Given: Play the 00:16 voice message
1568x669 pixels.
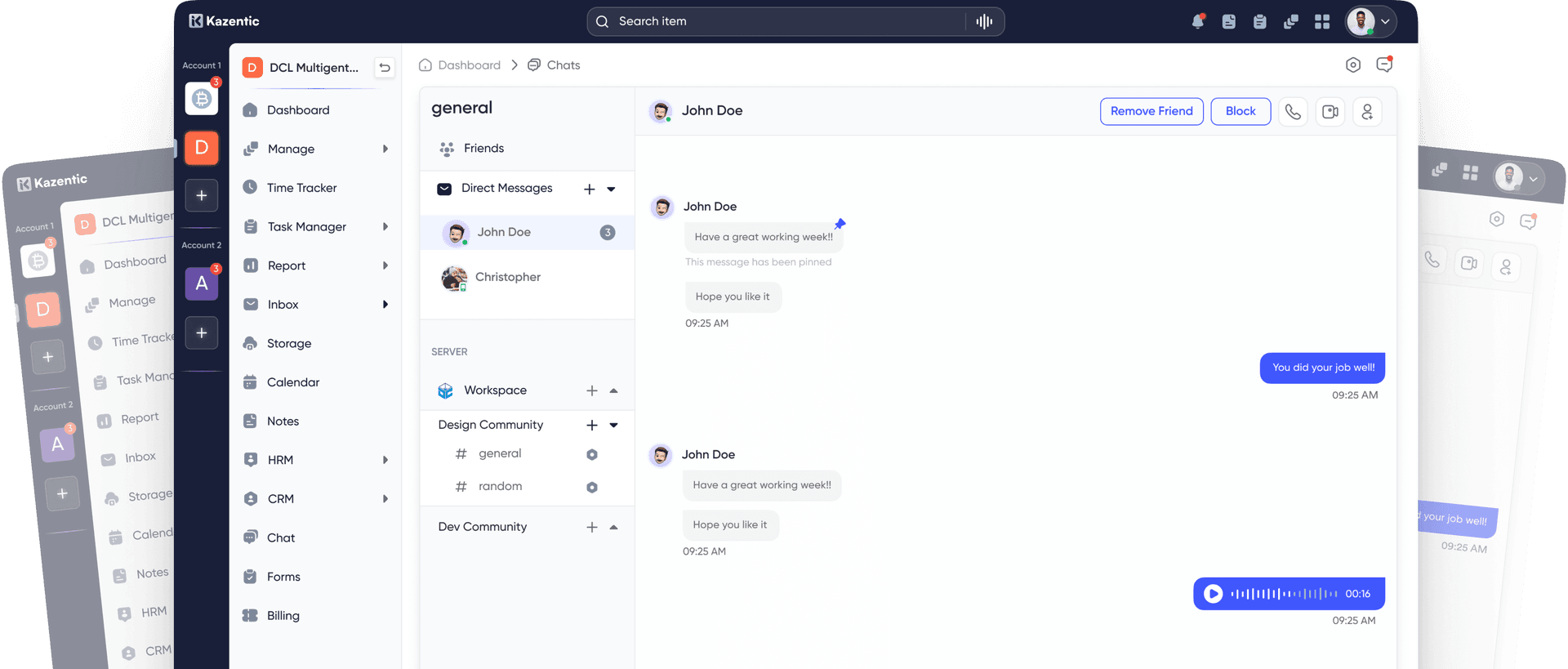Looking at the screenshot, I should [1214, 594].
